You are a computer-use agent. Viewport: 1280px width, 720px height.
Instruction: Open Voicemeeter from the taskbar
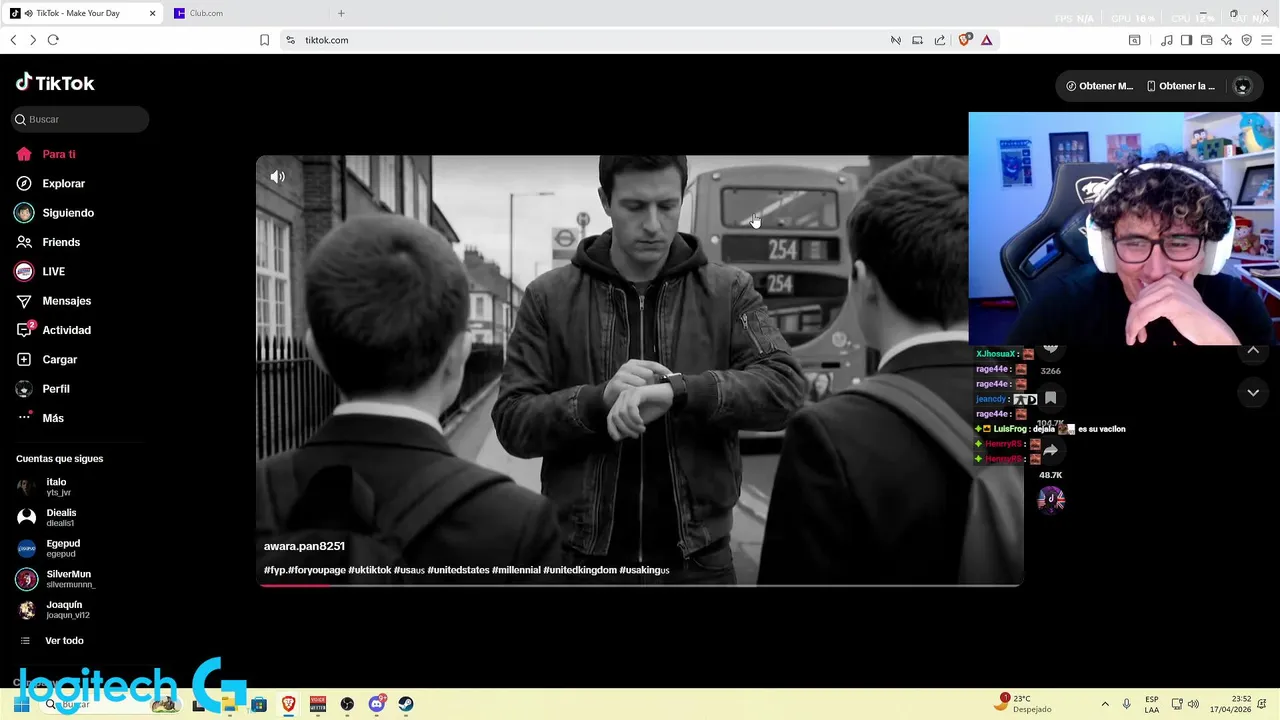[x=318, y=704]
